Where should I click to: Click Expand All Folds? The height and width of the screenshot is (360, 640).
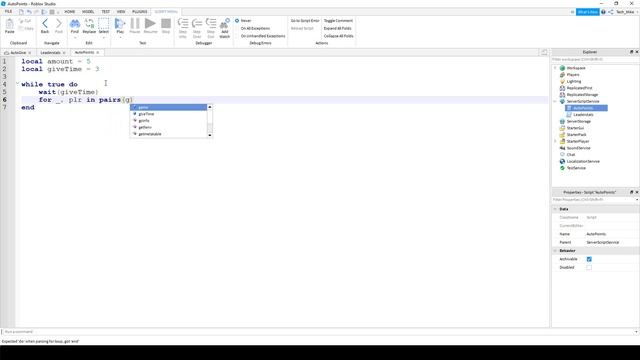click(x=338, y=29)
